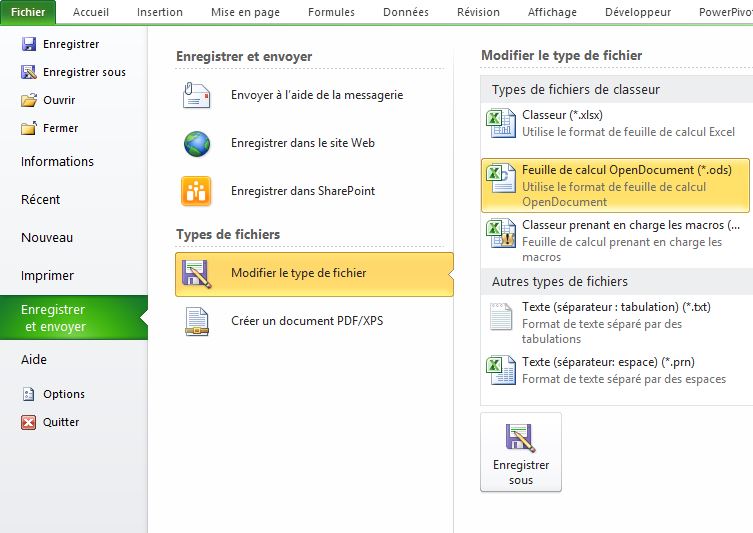Click the prn space-separated file icon
The image size is (753, 533).
point(501,371)
